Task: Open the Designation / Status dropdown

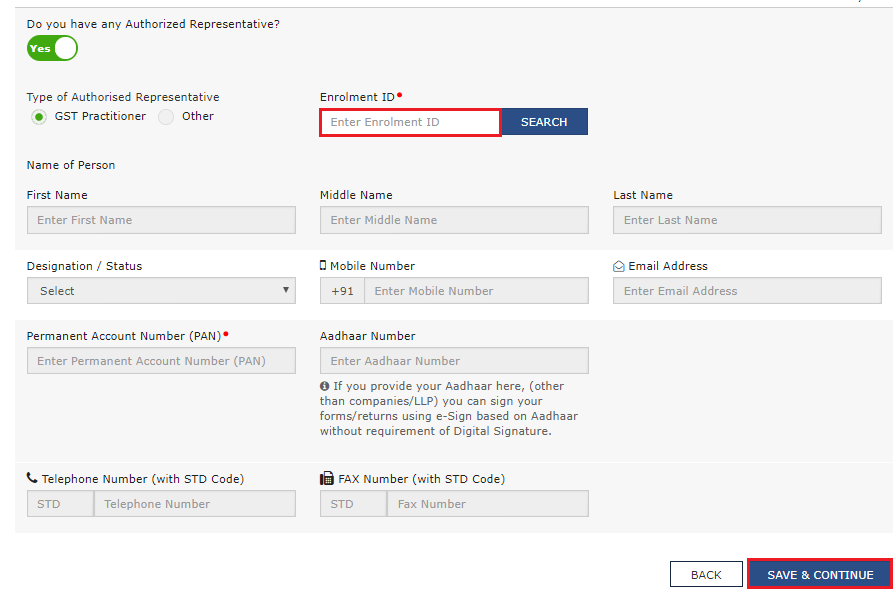Action: click(x=161, y=291)
